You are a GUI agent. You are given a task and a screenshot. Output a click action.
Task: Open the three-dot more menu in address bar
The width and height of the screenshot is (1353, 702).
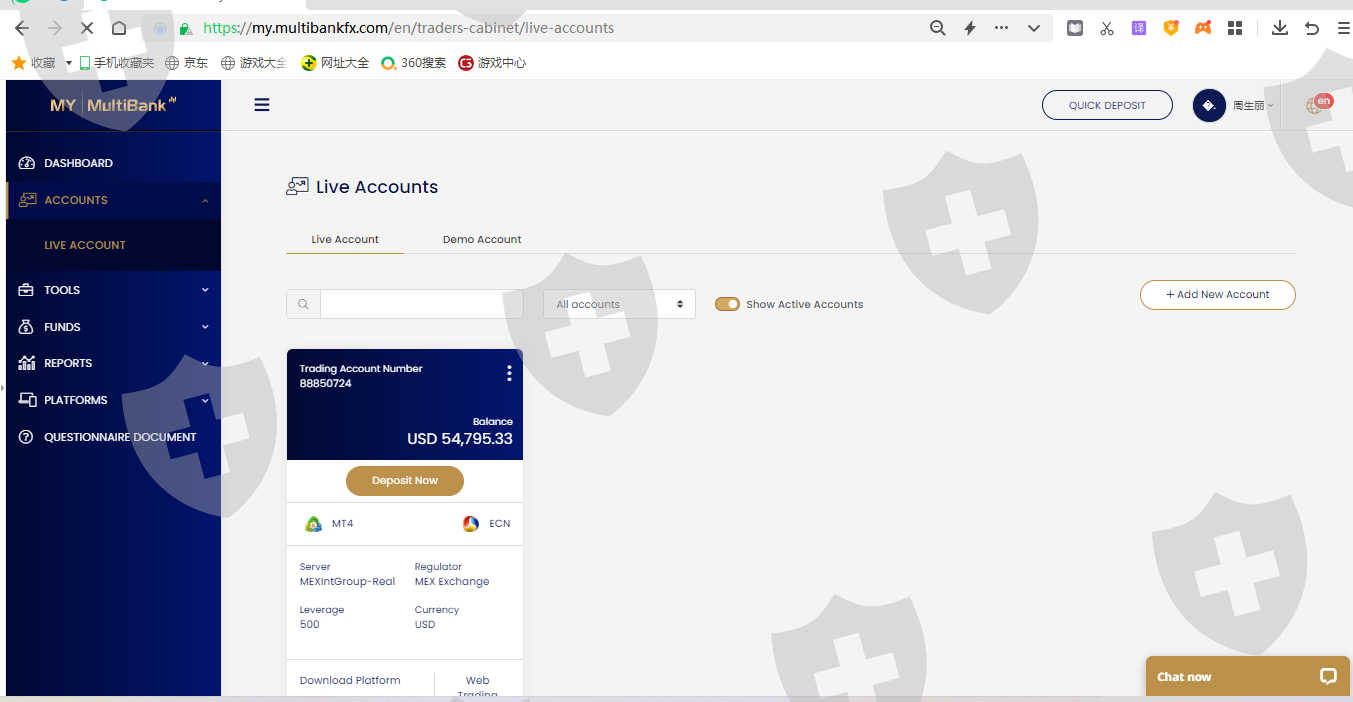(1001, 28)
